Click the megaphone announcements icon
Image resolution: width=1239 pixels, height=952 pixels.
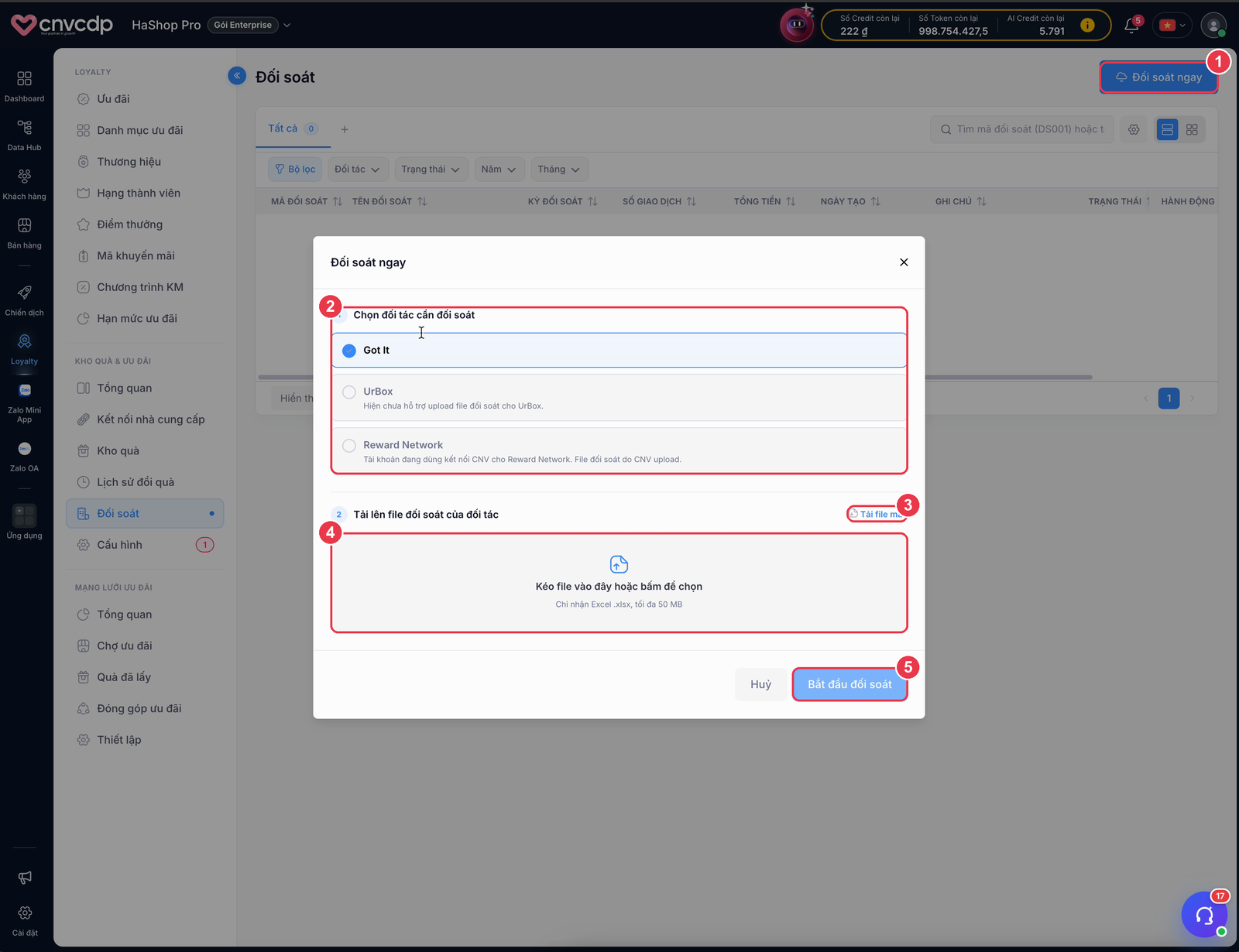click(x=25, y=877)
